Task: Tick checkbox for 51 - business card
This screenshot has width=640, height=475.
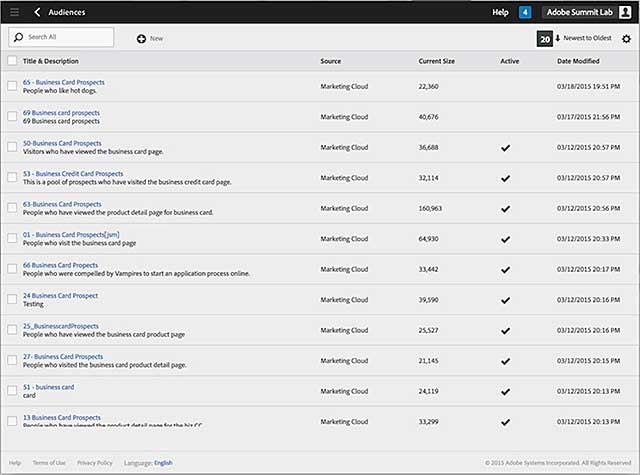Action: (x=12, y=391)
